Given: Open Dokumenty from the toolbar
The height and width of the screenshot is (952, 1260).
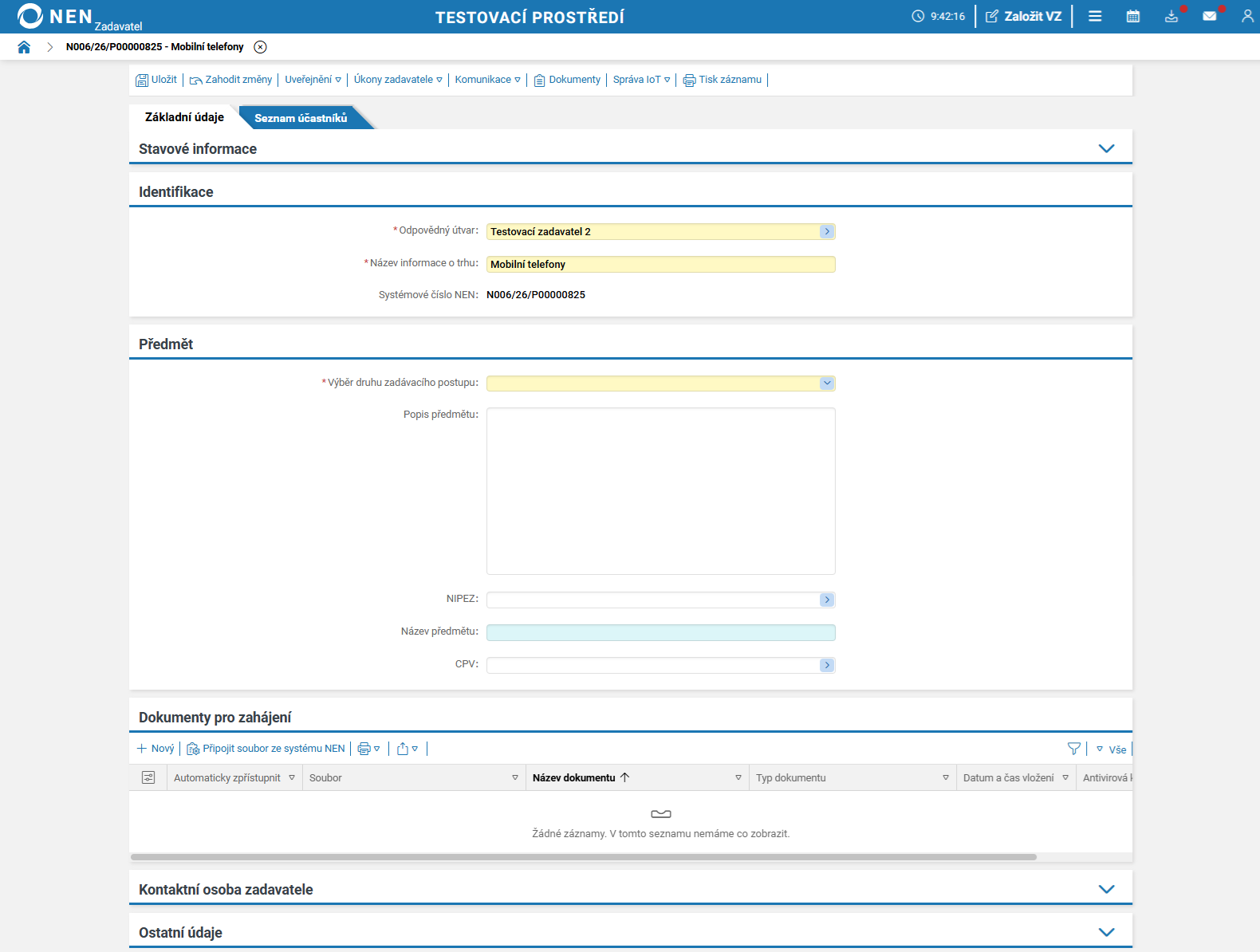Looking at the screenshot, I should [x=567, y=80].
